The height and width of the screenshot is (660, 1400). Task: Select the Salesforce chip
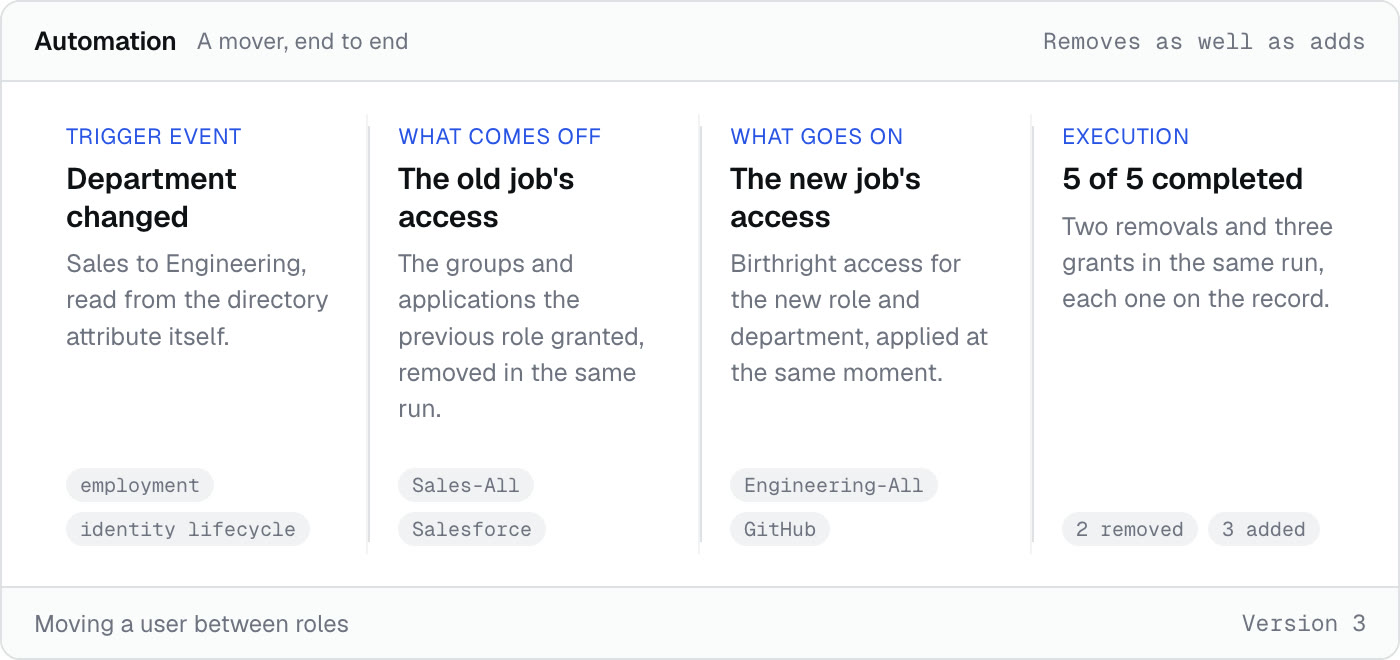[x=472, y=529]
